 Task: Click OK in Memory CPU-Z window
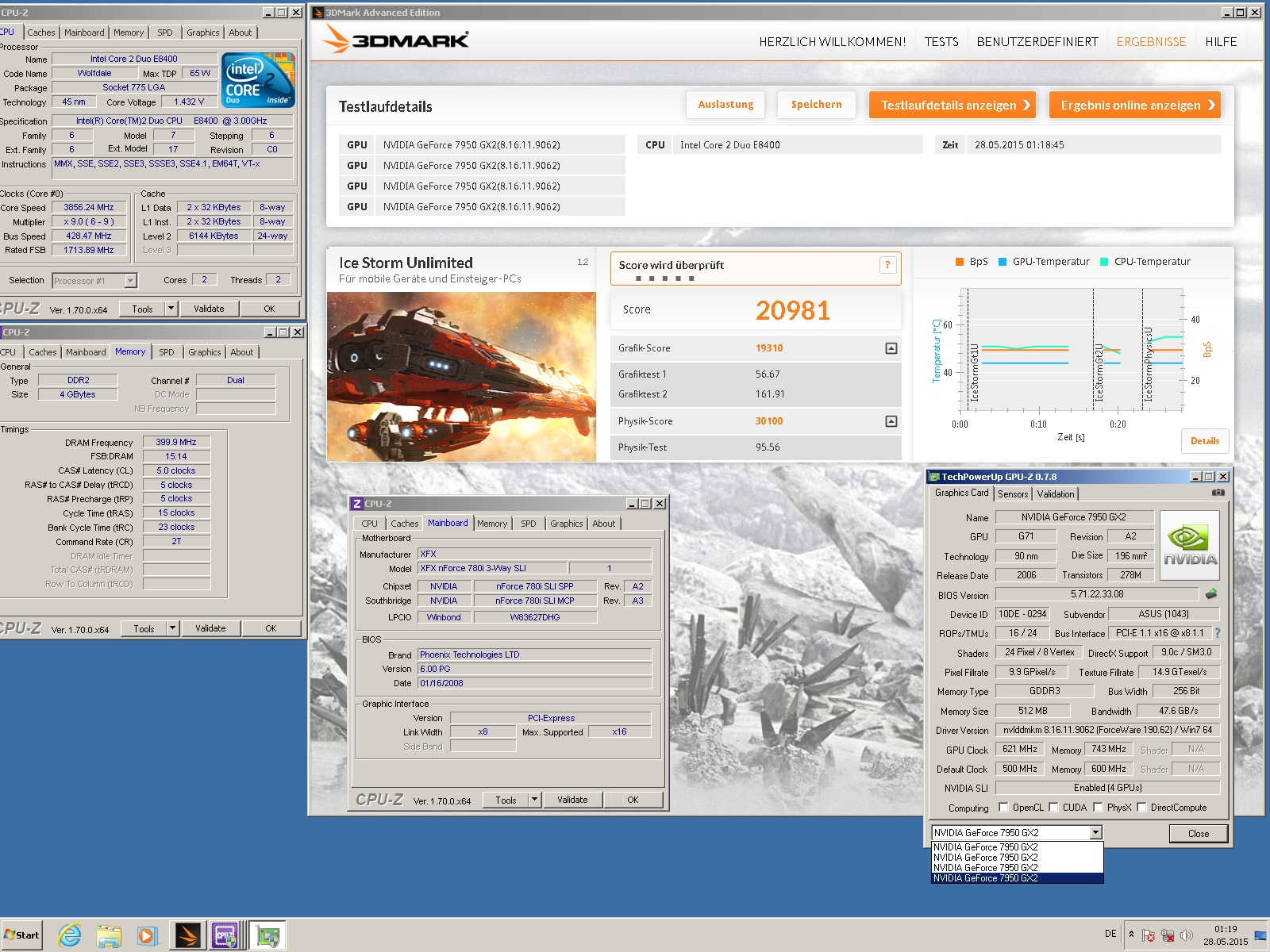point(271,628)
